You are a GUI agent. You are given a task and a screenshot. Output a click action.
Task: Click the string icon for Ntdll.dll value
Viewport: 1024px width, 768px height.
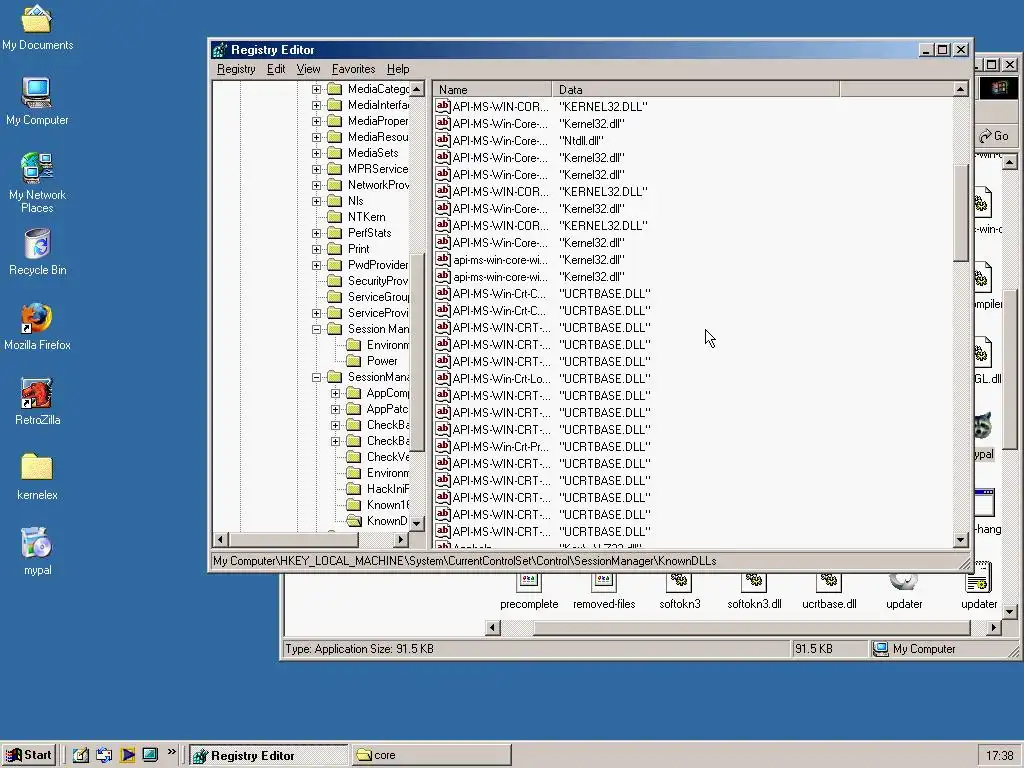(x=443, y=140)
